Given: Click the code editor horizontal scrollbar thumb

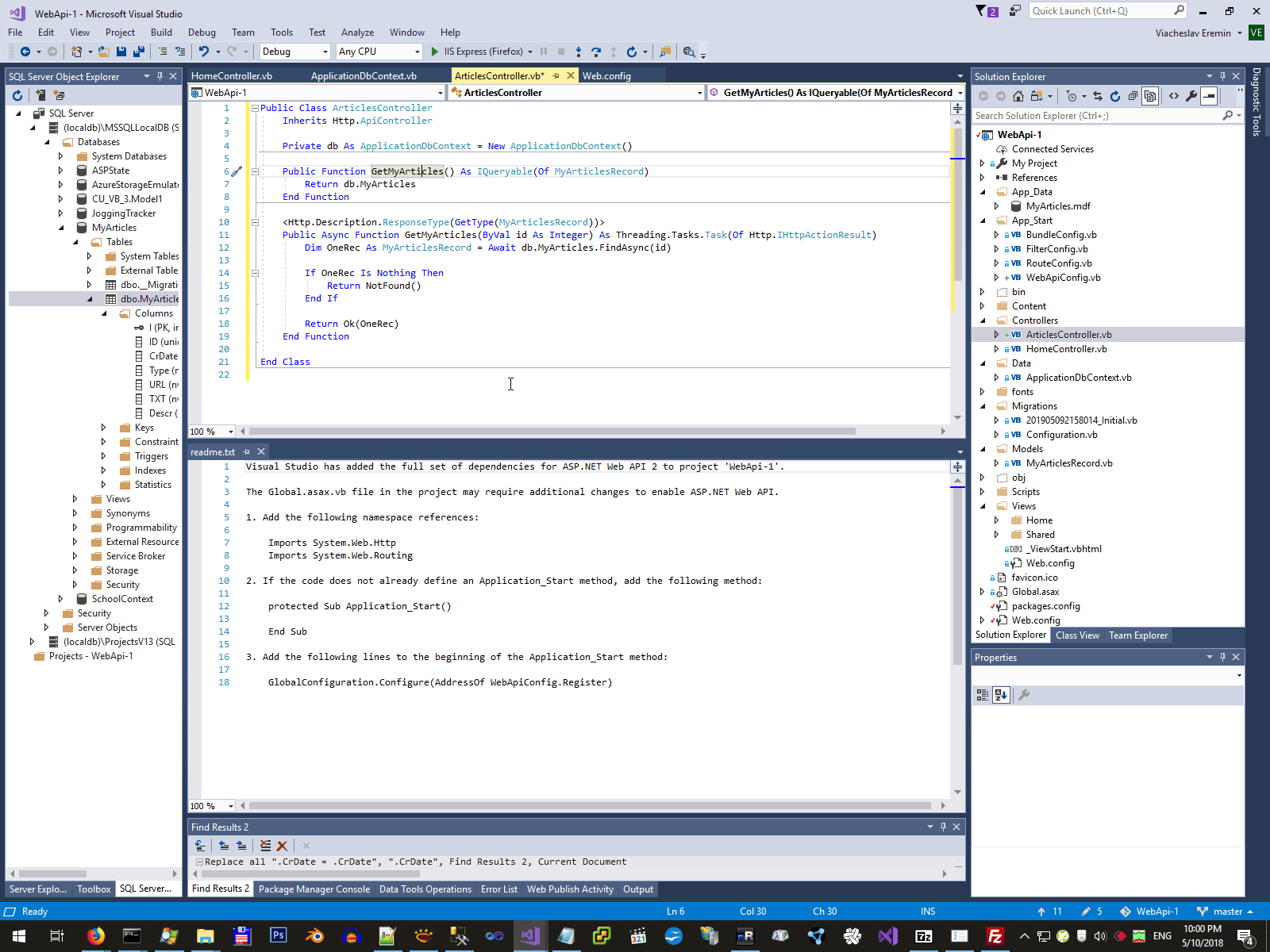Looking at the screenshot, I should click(x=553, y=432).
